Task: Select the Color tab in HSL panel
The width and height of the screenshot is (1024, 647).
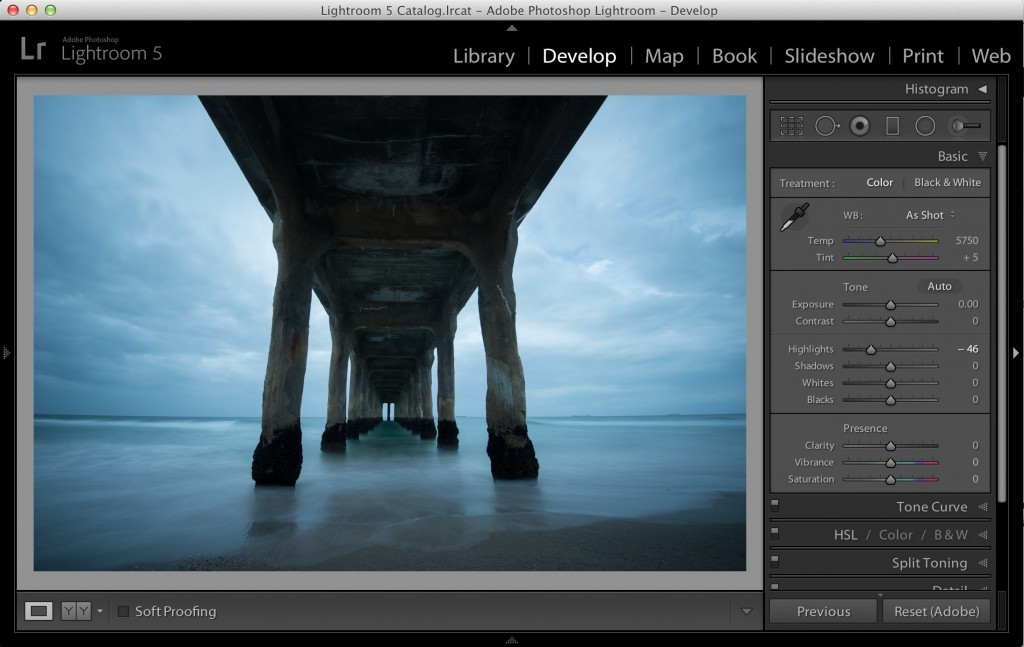Action: pos(895,535)
